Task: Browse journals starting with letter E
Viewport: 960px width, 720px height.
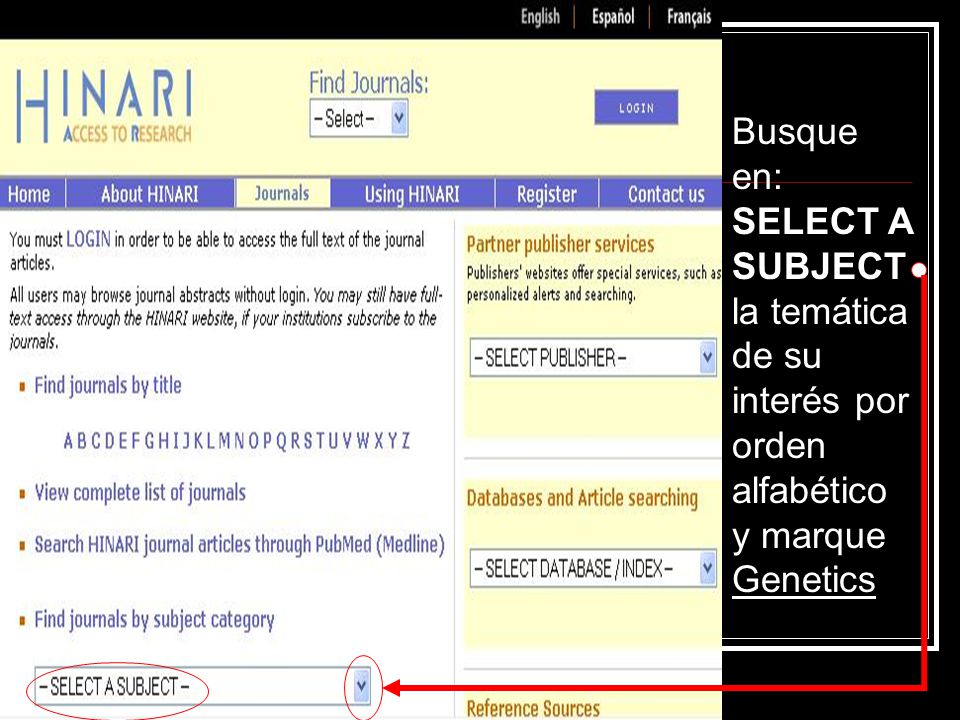Action: point(123,441)
